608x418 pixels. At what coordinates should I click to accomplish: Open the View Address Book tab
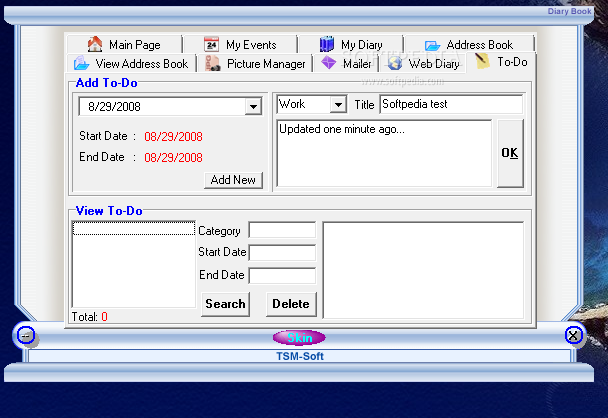point(131,63)
